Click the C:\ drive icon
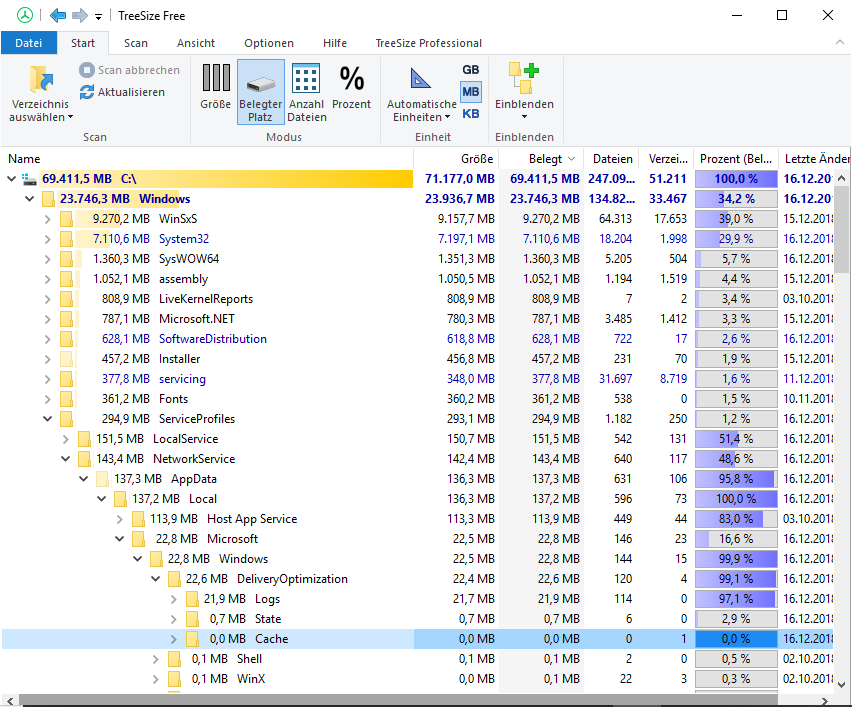This screenshot has width=852, height=707. (29, 179)
